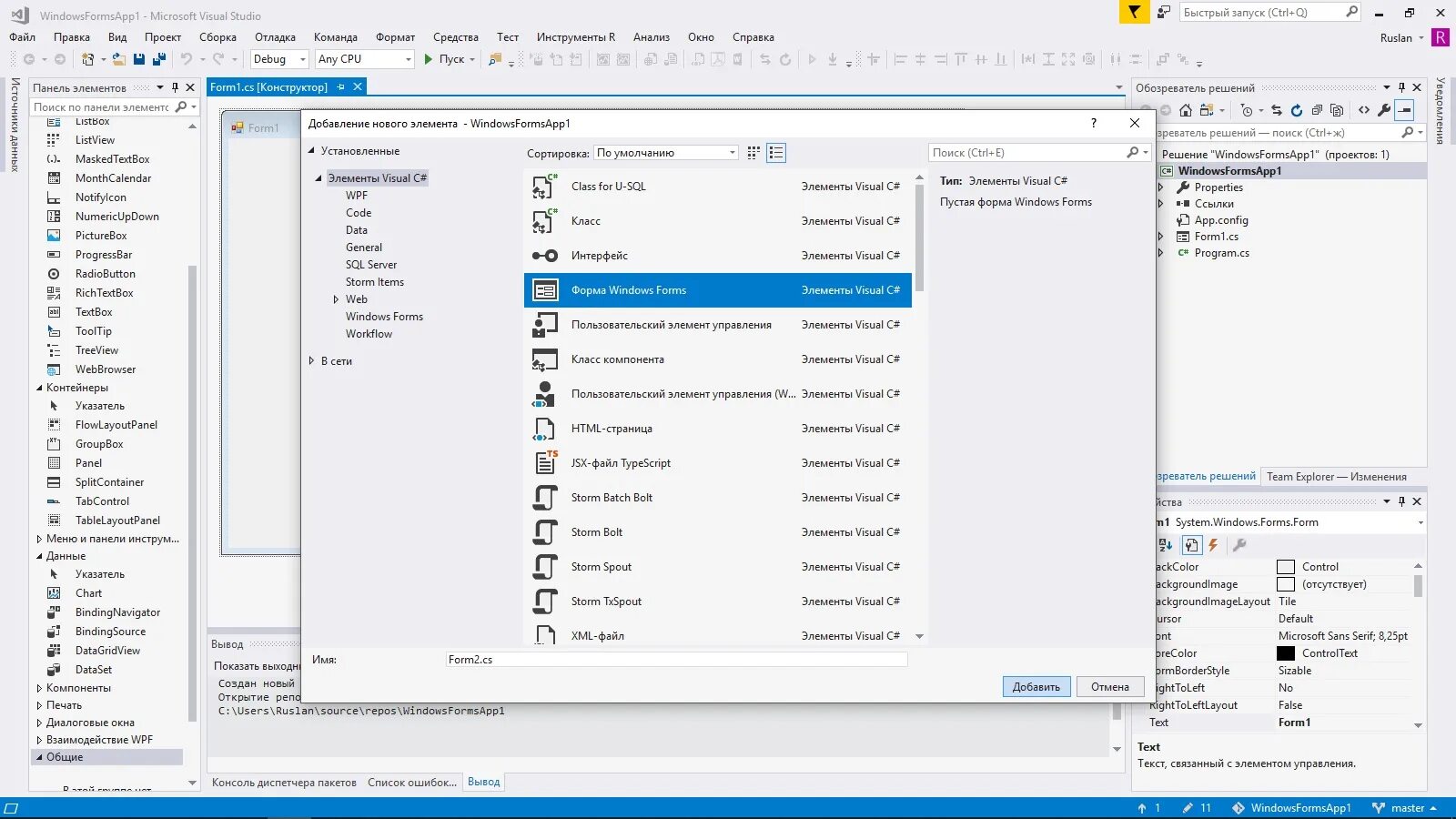1456x819 pixels.
Task: Switch dialog list to small icons view
Action: (776, 153)
